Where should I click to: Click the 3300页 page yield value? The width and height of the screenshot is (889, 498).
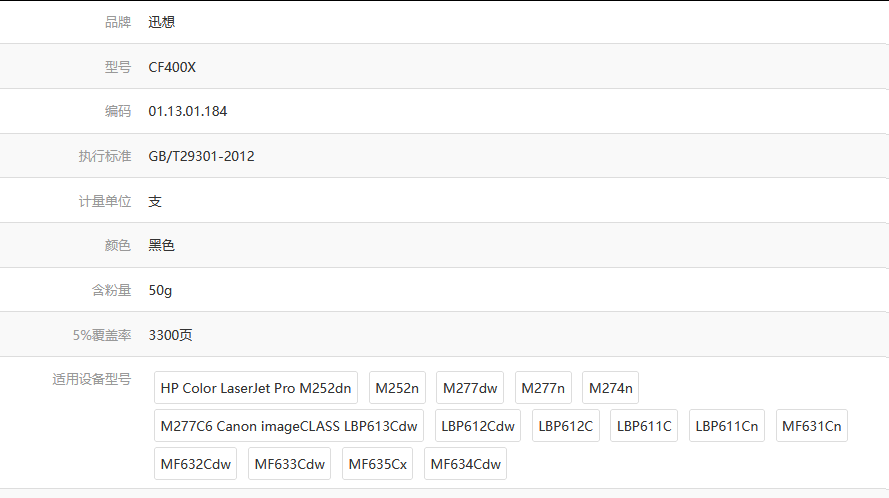click(x=170, y=335)
